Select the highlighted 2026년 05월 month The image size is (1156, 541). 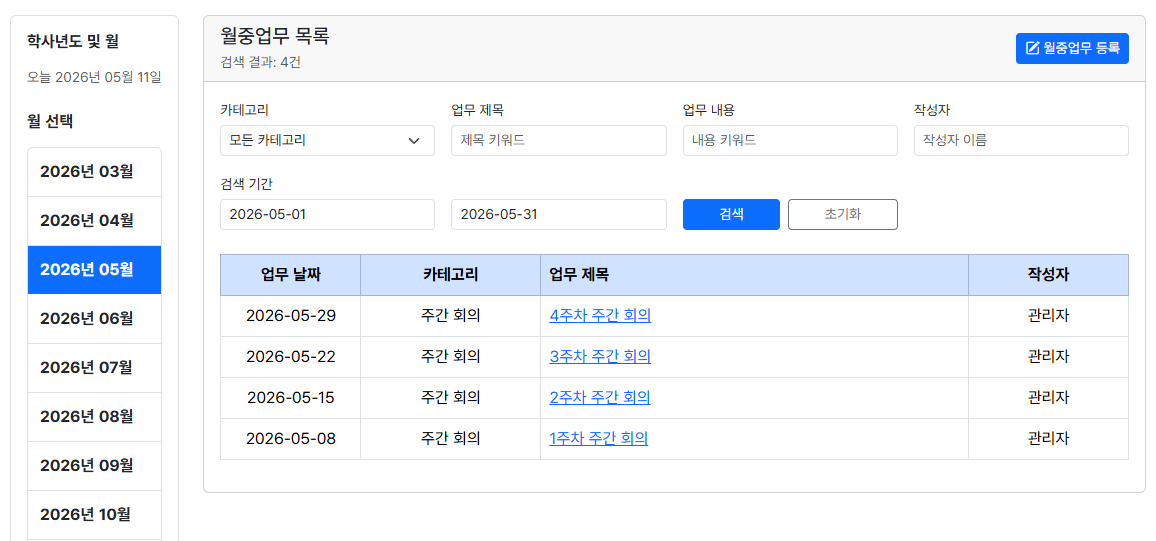94,270
